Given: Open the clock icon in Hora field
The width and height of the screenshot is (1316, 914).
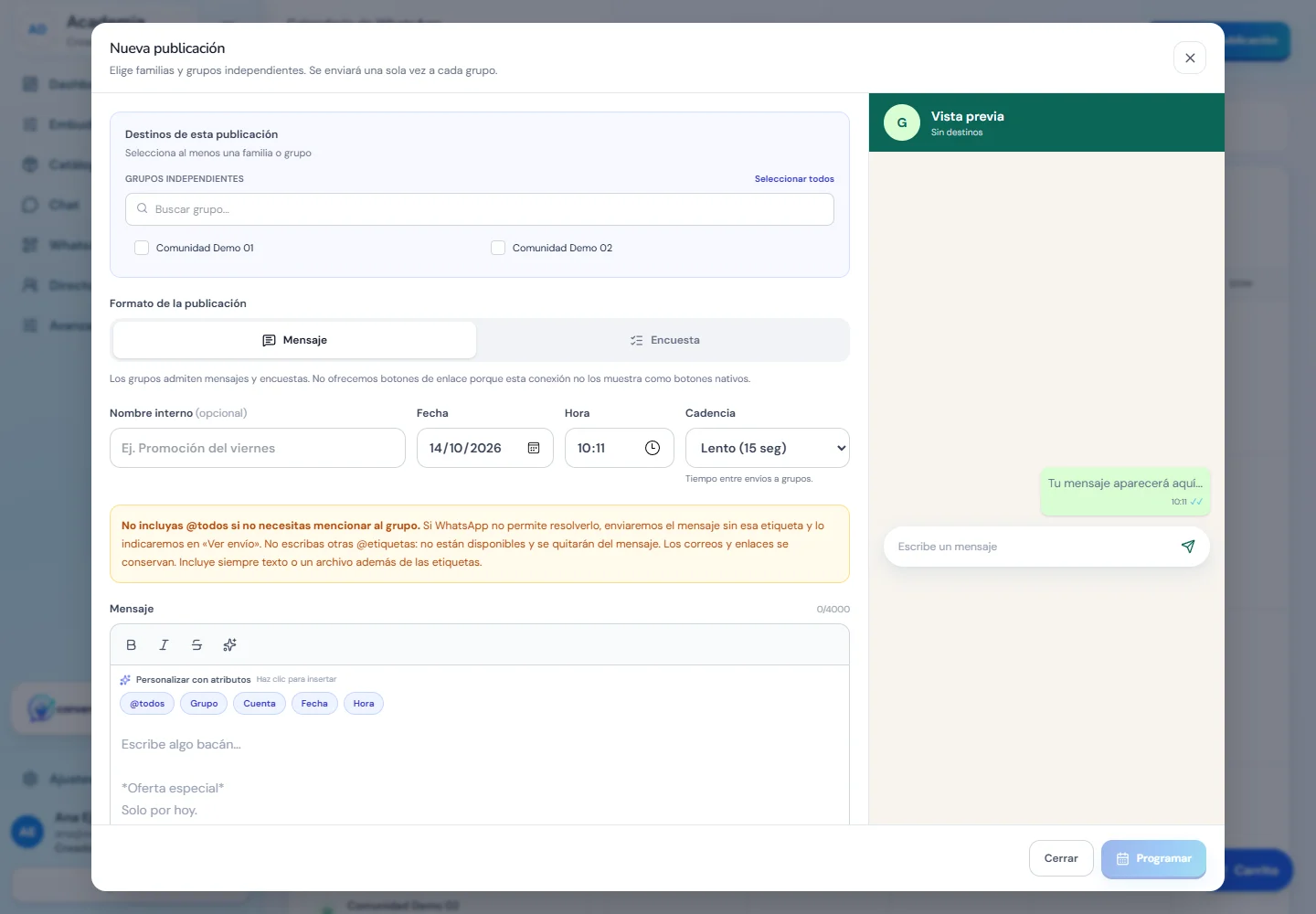Looking at the screenshot, I should click(x=653, y=448).
